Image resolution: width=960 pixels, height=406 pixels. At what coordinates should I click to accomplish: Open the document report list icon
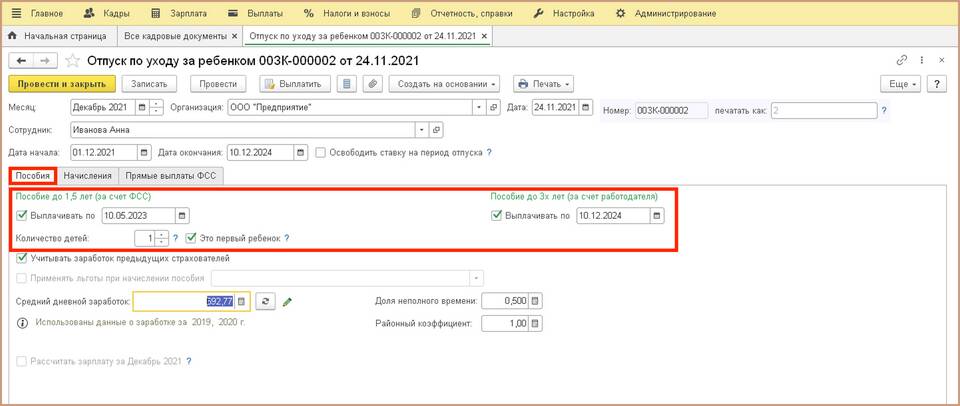(x=347, y=84)
